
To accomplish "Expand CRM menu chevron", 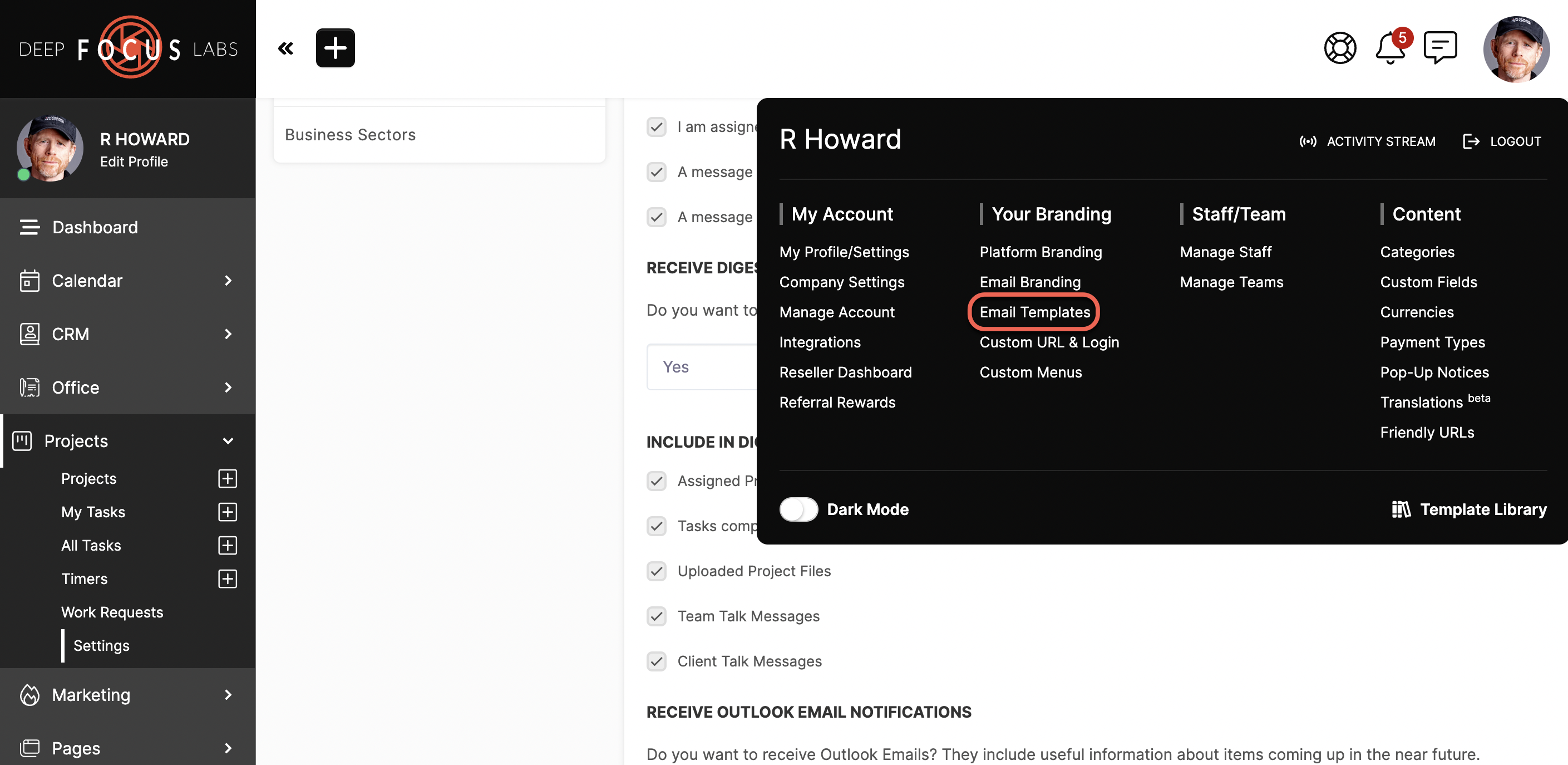I will 228,335.
